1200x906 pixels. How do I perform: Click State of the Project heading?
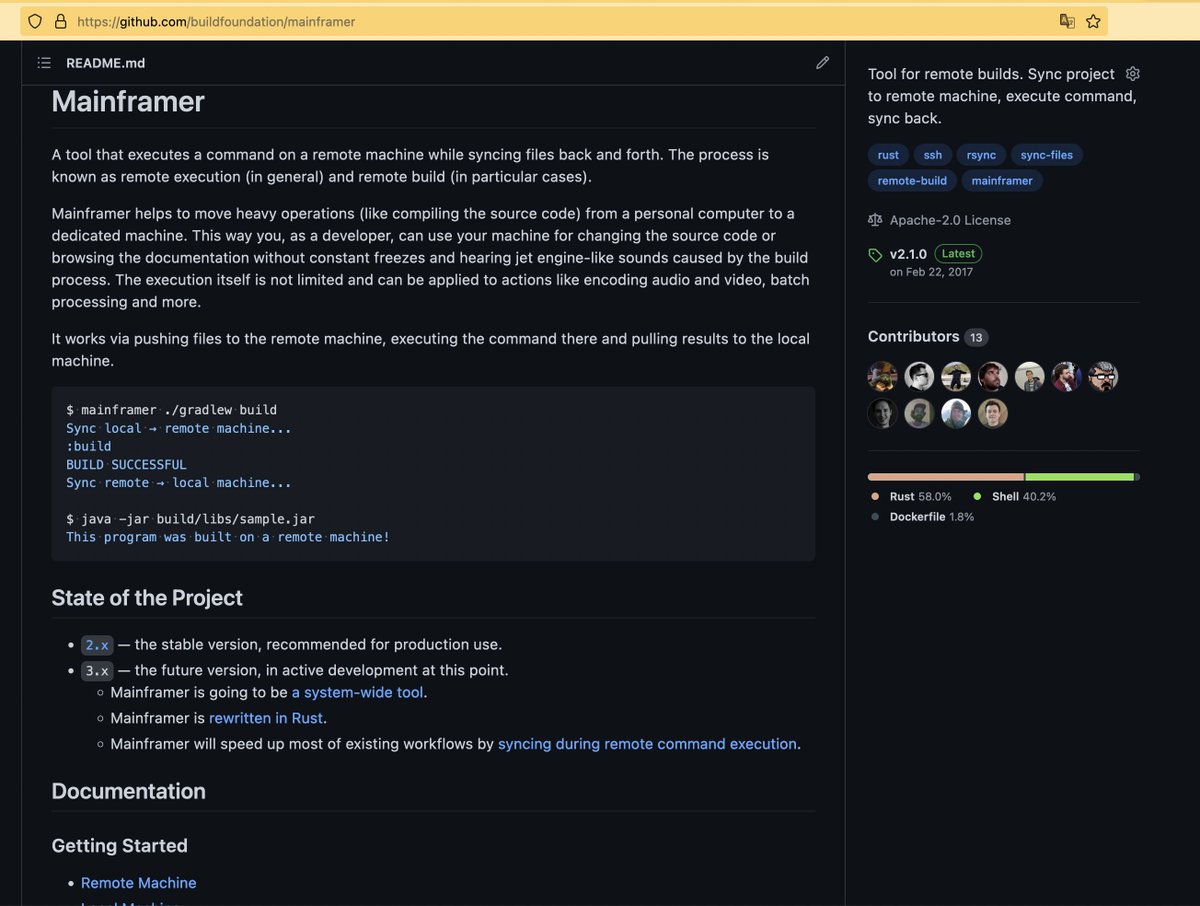tap(147, 598)
